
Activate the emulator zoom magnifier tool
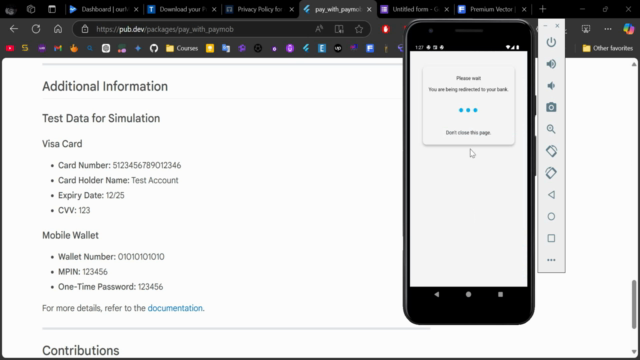(x=551, y=129)
